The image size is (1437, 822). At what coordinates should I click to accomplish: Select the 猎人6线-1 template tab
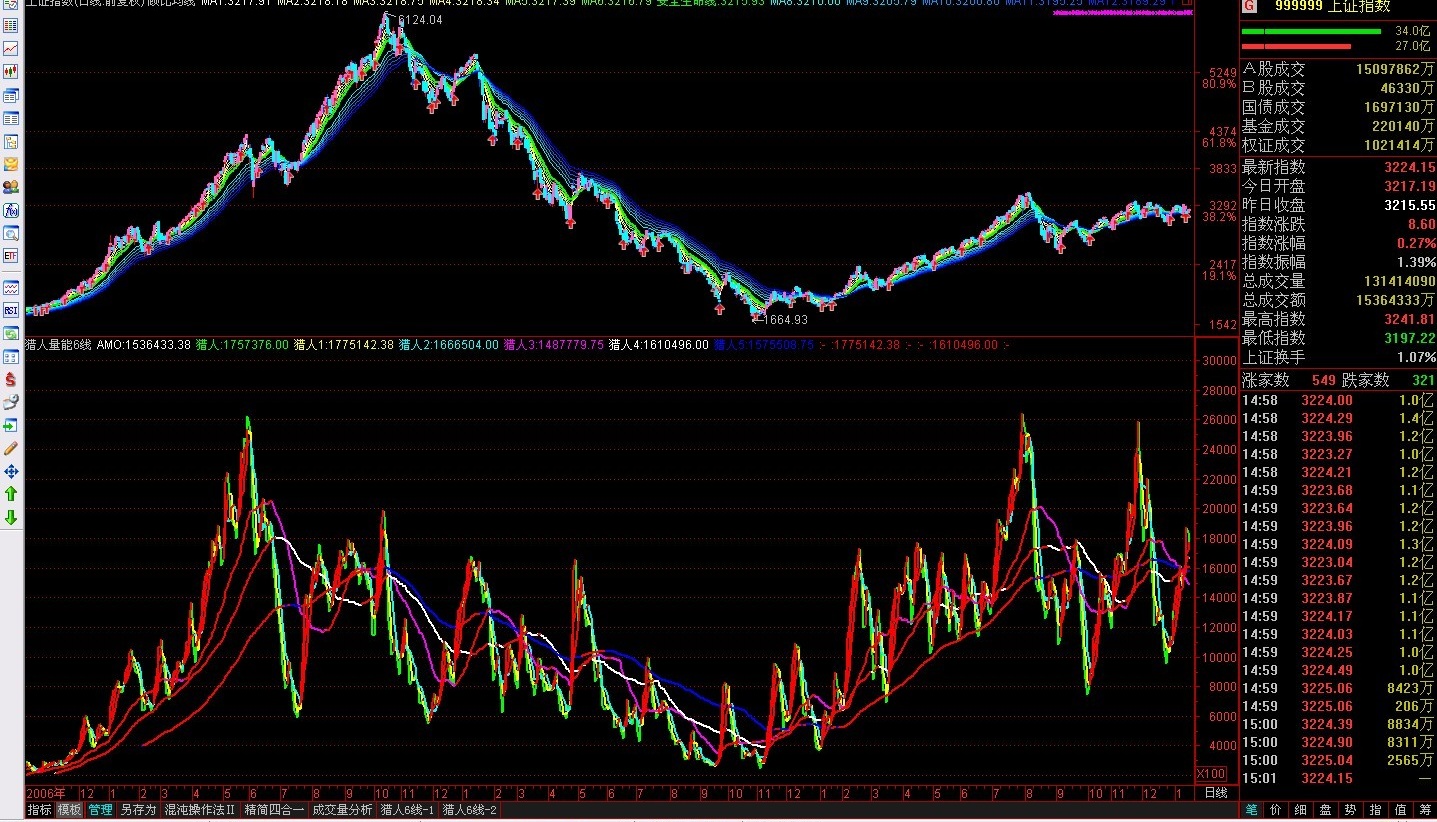coord(407,810)
